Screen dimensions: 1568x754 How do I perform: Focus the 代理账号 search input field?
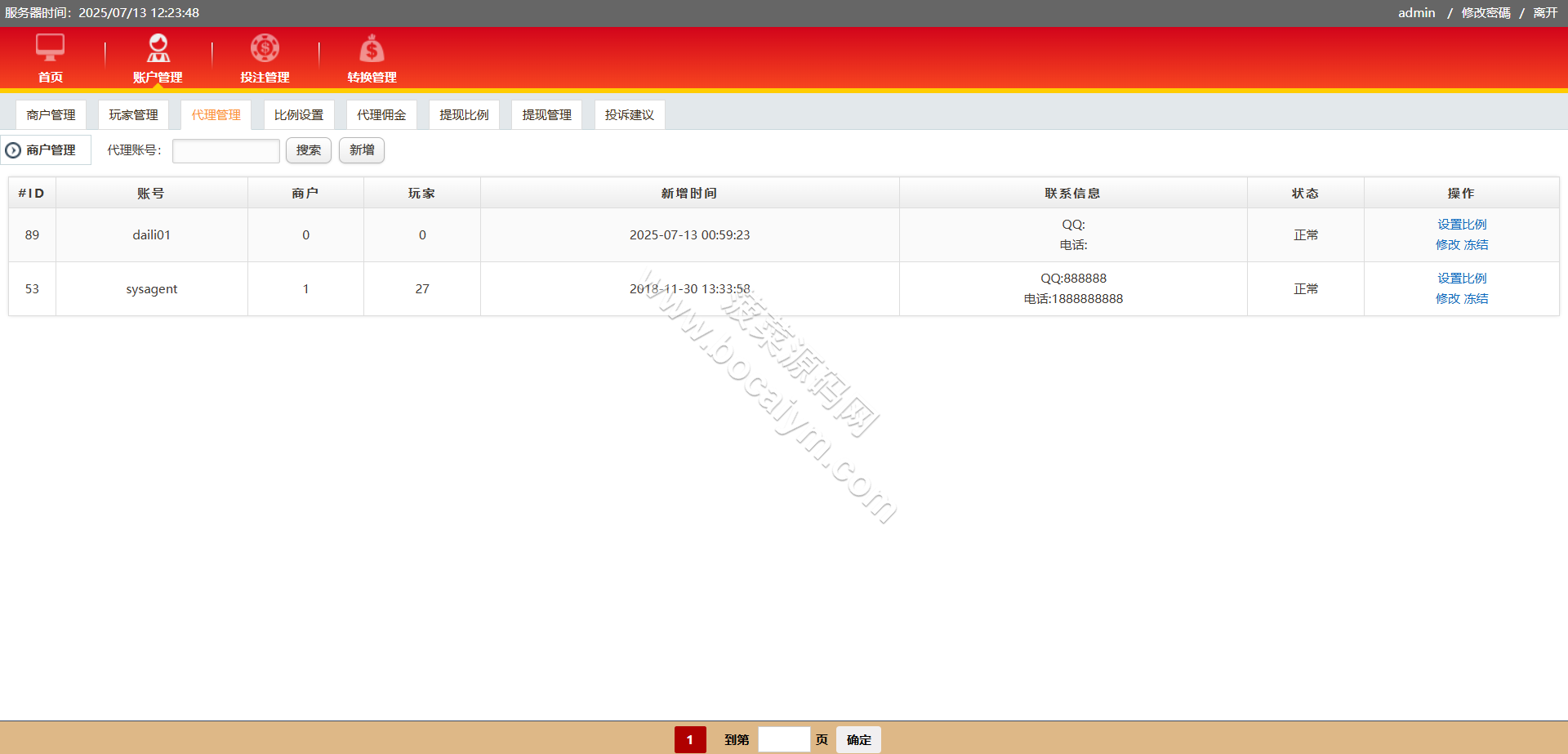click(x=226, y=151)
